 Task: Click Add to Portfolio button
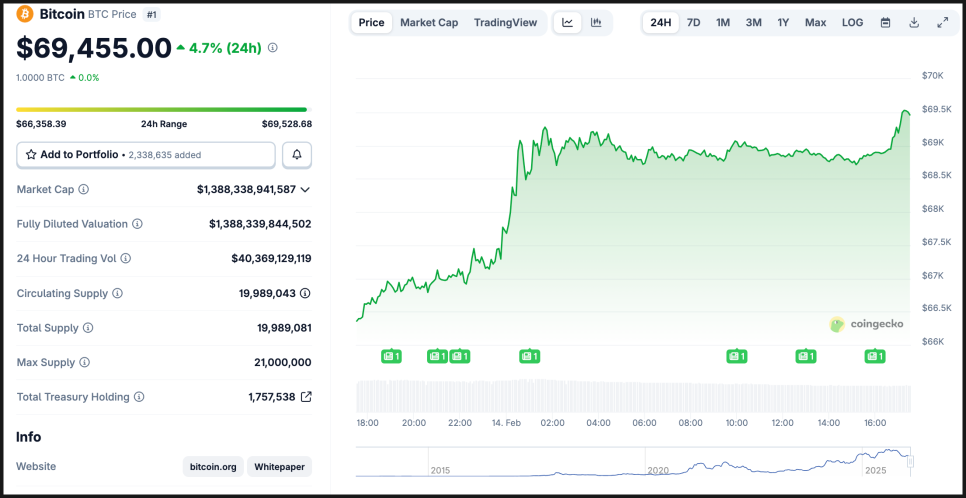tap(146, 155)
